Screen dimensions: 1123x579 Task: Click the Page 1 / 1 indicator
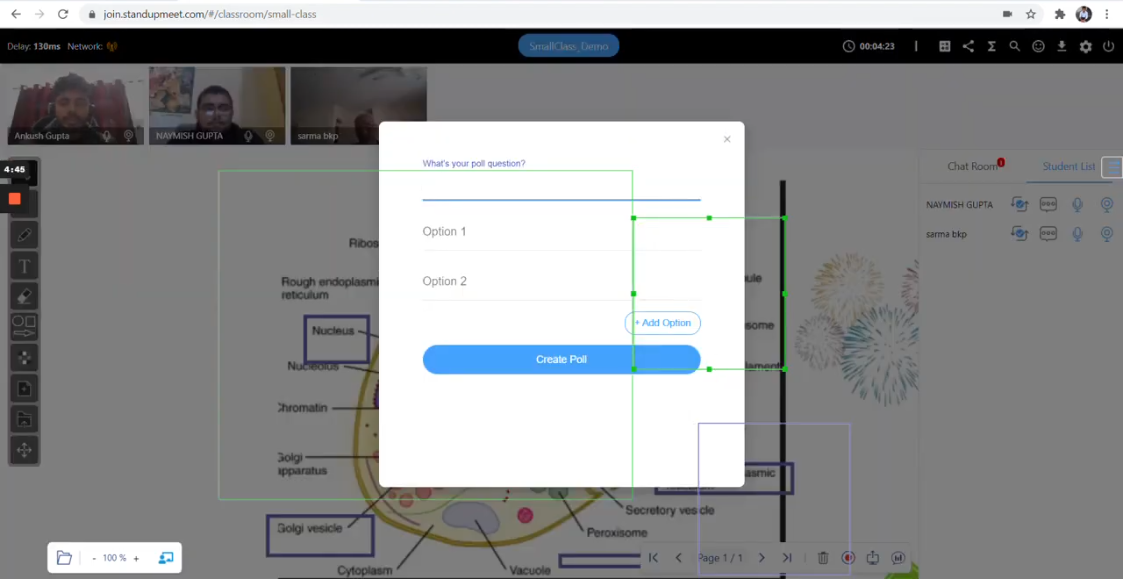click(720, 558)
